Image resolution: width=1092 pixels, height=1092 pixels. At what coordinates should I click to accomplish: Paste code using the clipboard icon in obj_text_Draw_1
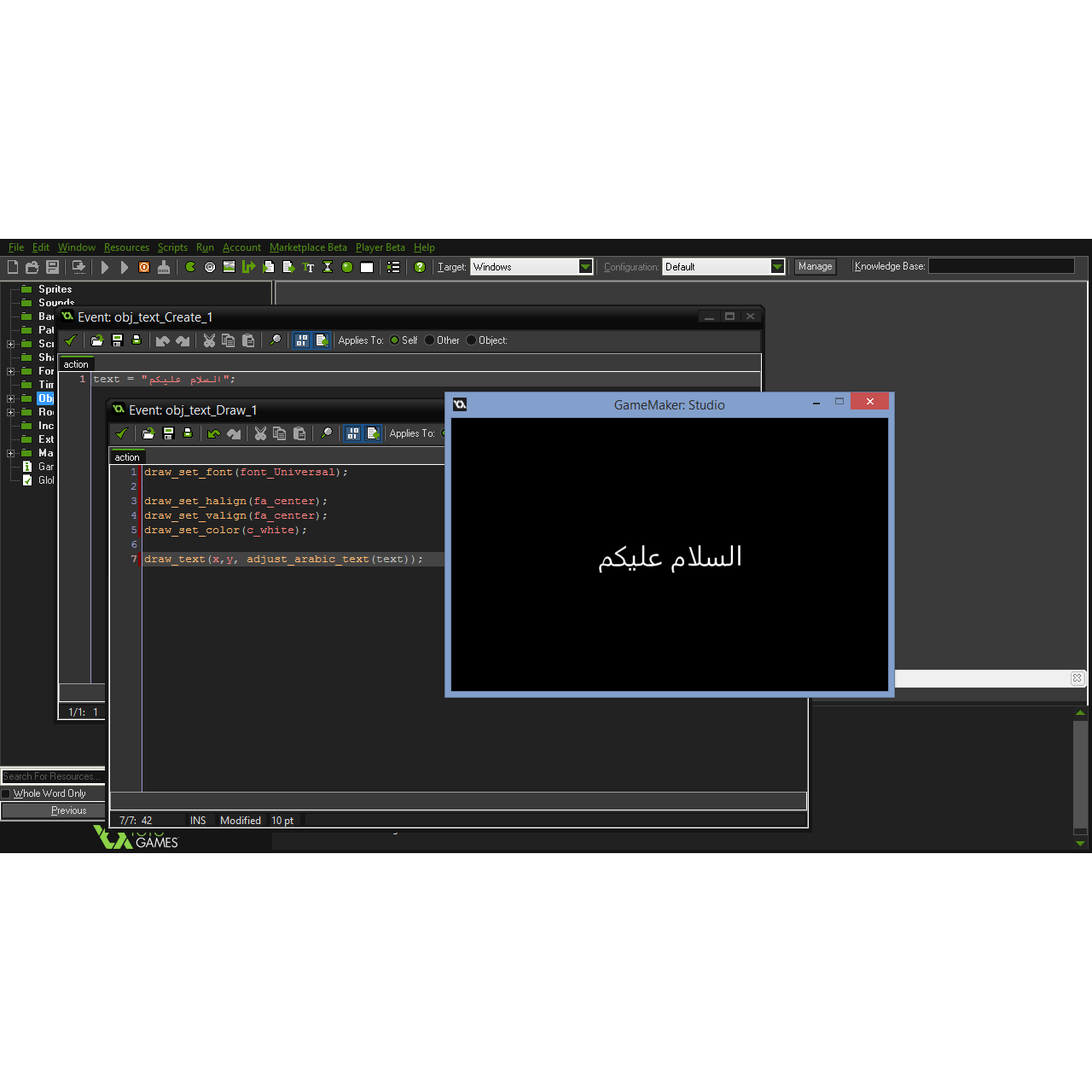pyautogui.click(x=299, y=433)
